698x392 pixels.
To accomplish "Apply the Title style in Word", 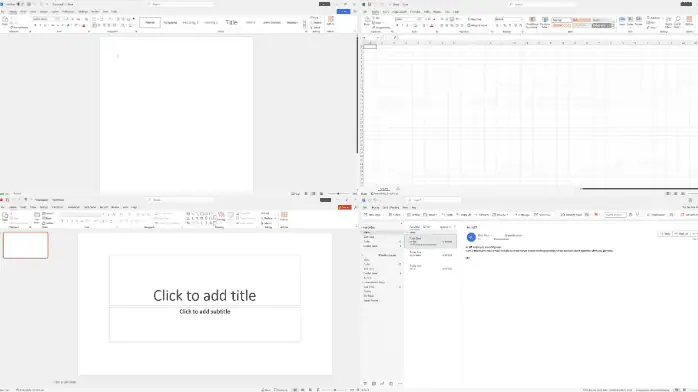I will [231, 22].
